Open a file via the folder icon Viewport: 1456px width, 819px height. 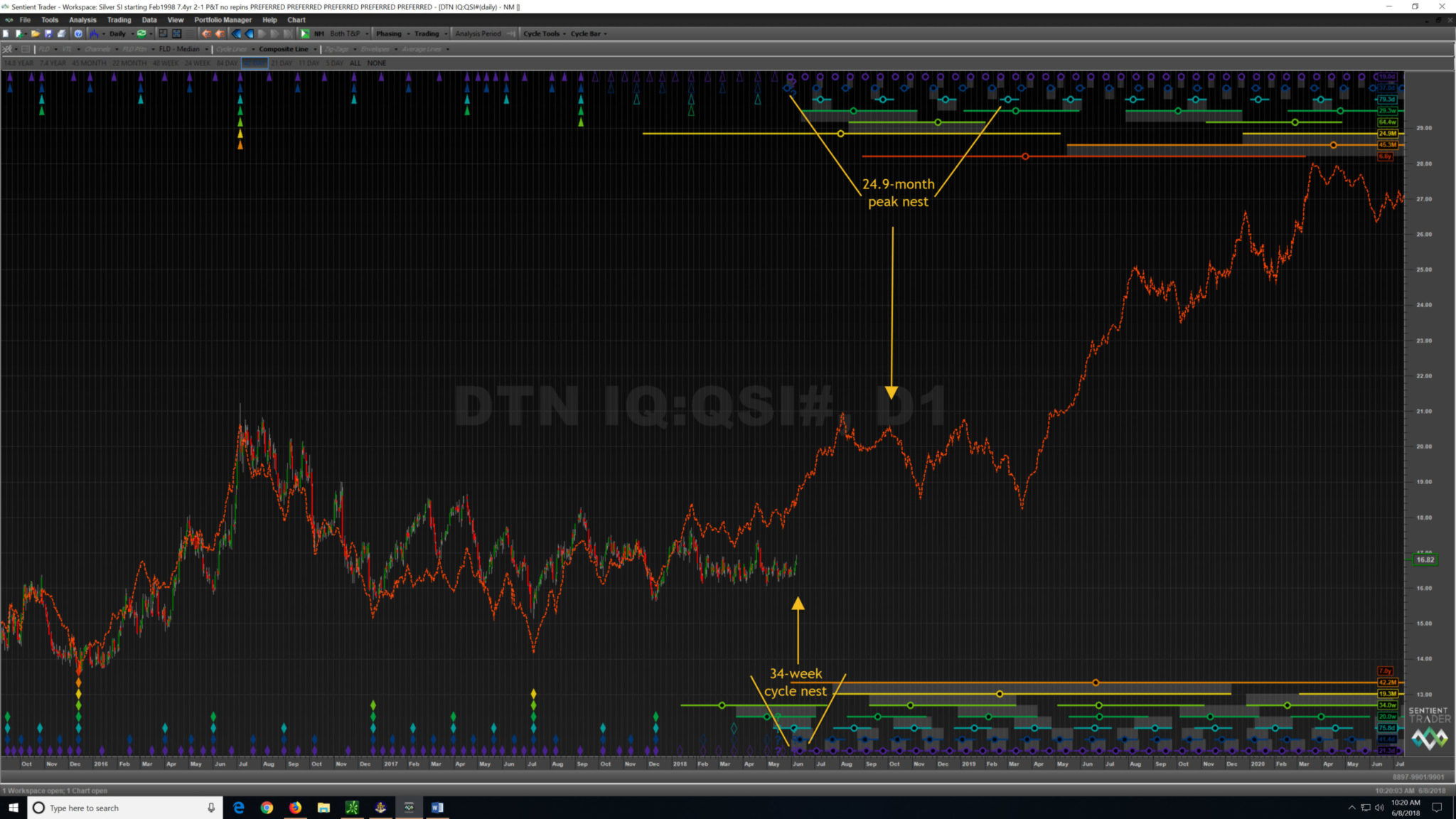click(x=35, y=33)
